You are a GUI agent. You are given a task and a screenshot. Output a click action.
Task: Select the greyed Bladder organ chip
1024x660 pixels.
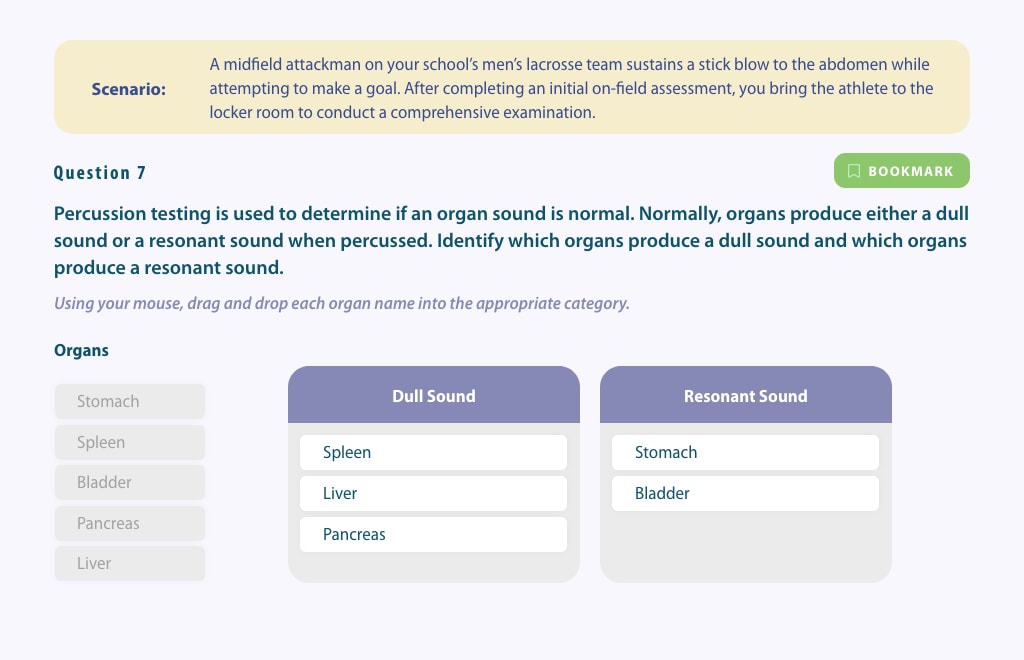(130, 482)
